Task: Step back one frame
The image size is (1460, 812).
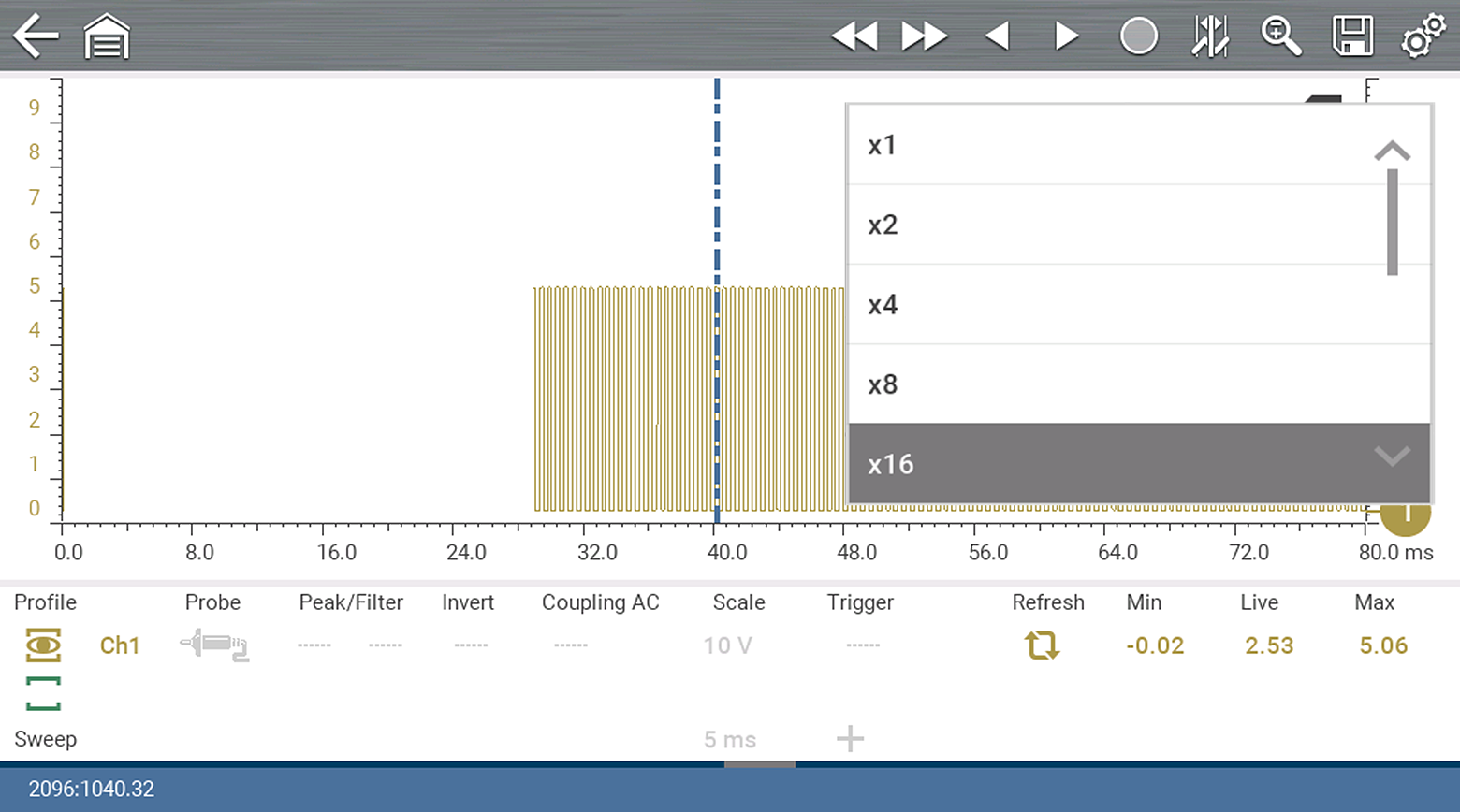Action: pyautogui.click(x=998, y=36)
